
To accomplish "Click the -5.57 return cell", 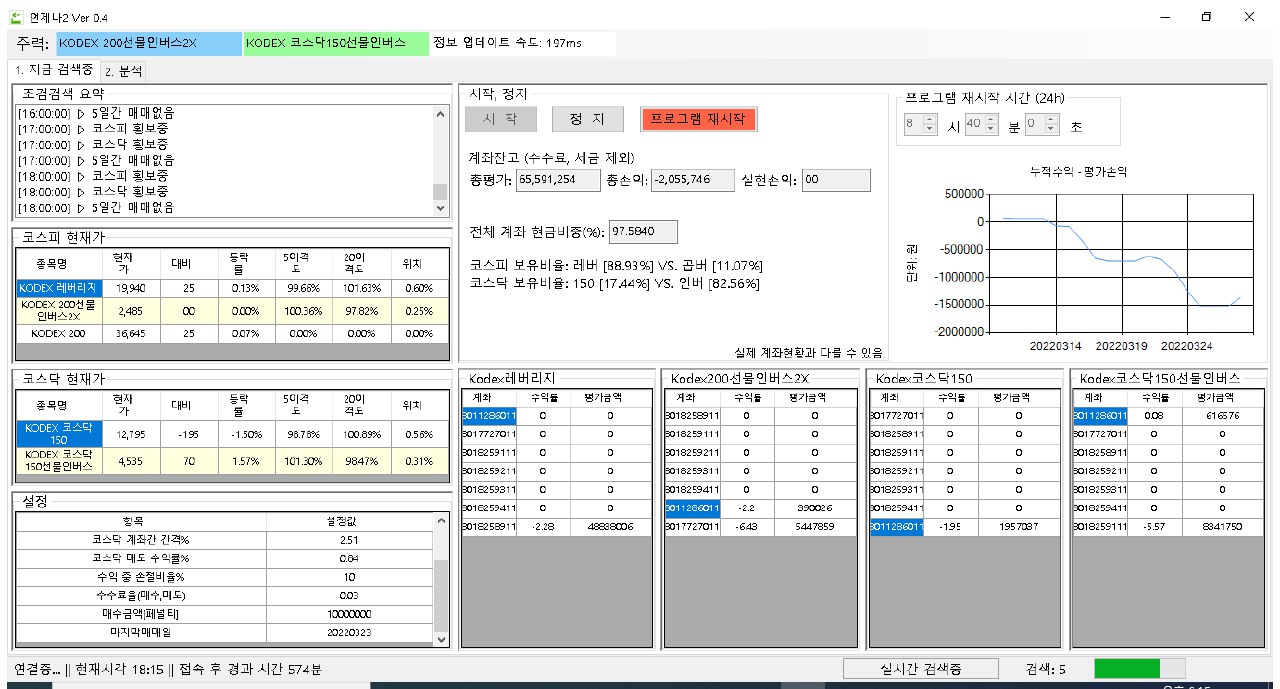I will (1154, 525).
